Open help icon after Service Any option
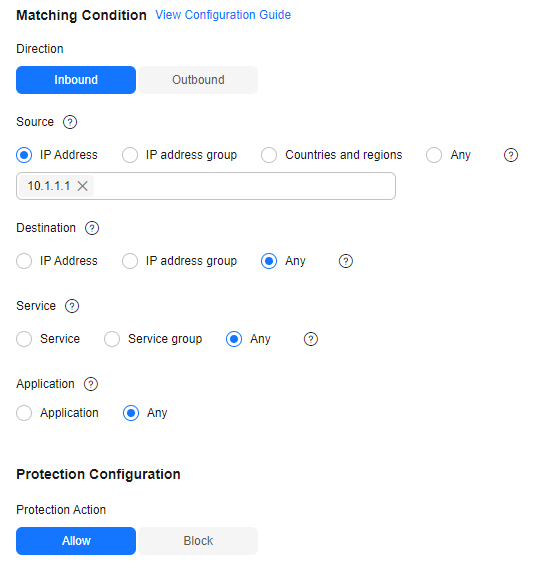Screen dimensions: 558x569 coord(311,339)
